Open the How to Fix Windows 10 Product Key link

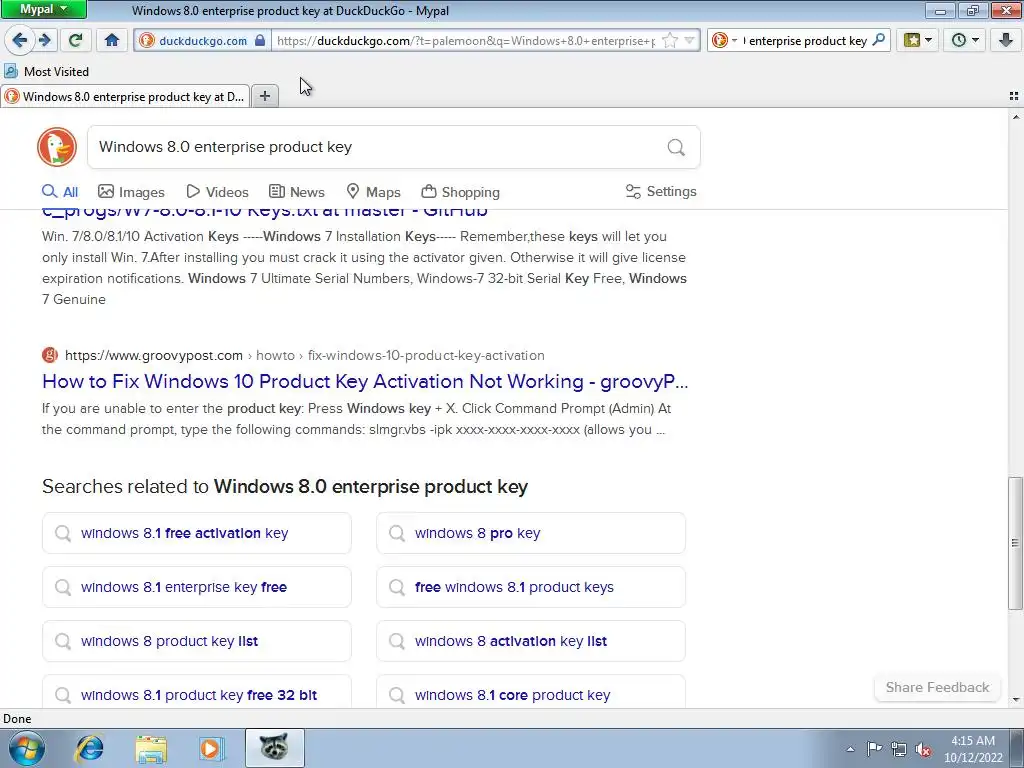(365, 381)
